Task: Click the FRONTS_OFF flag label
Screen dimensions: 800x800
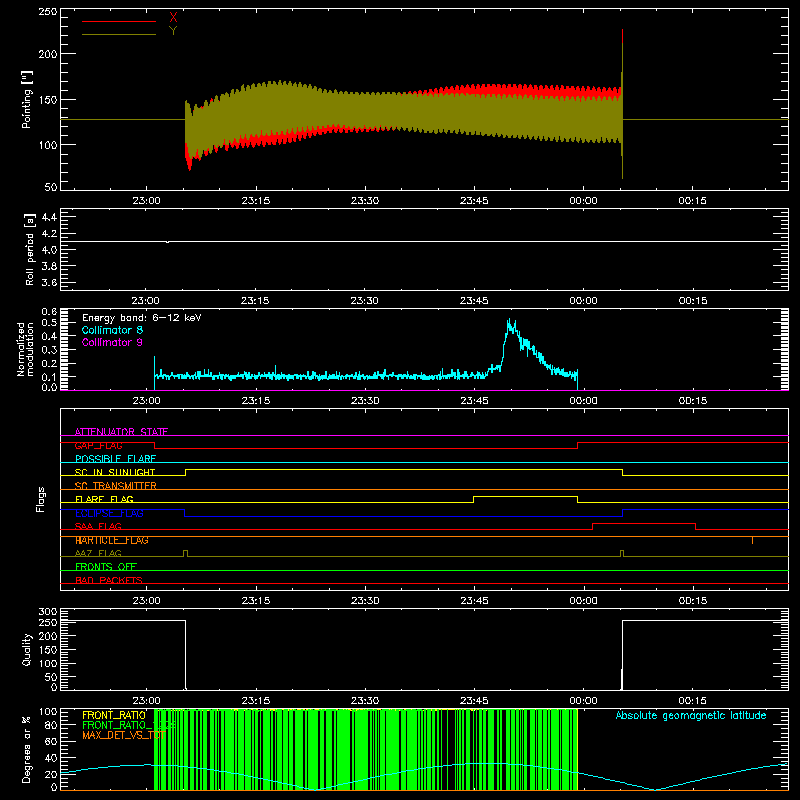Action: point(106,567)
